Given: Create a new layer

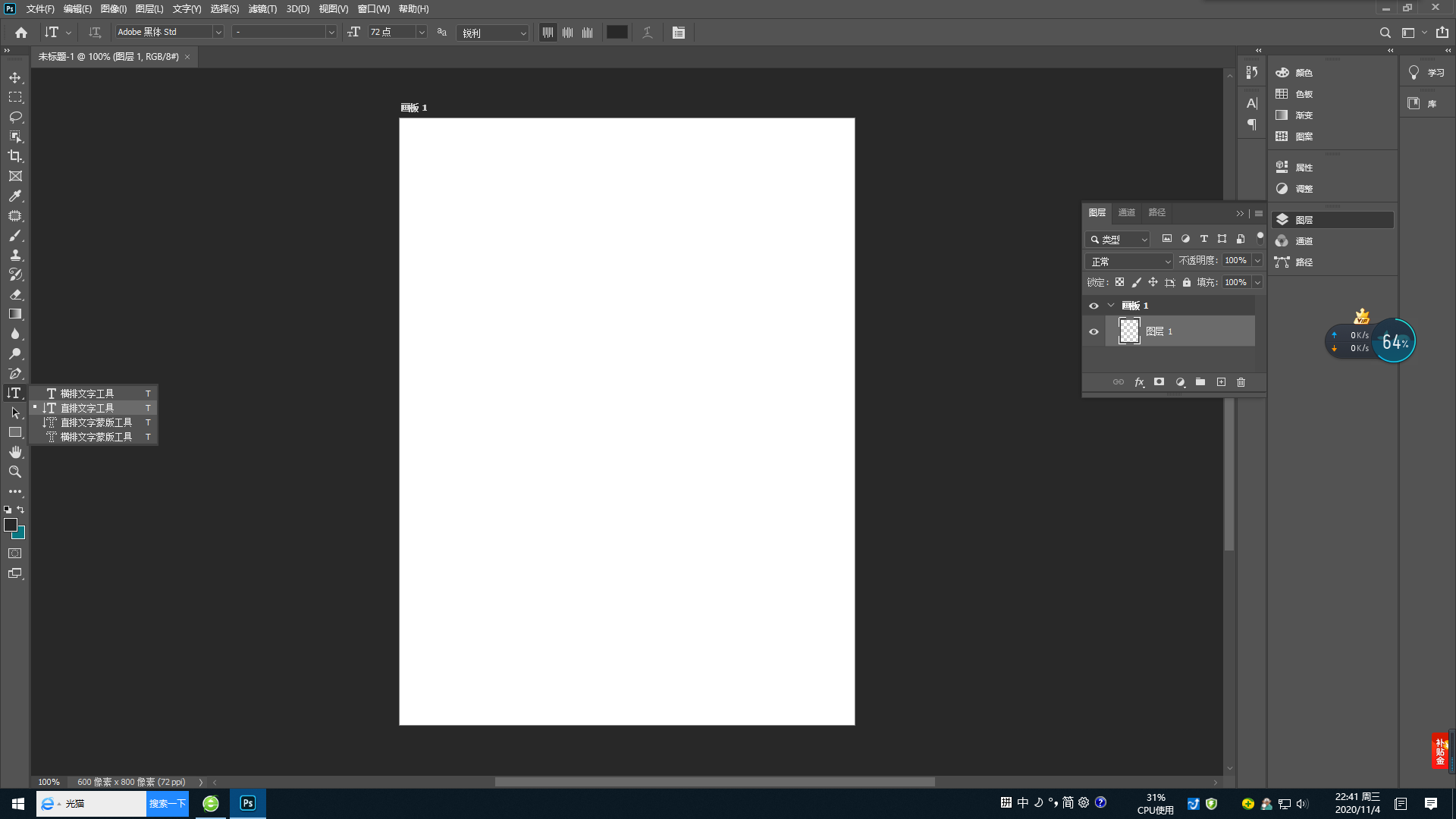Looking at the screenshot, I should pyautogui.click(x=1221, y=382).
